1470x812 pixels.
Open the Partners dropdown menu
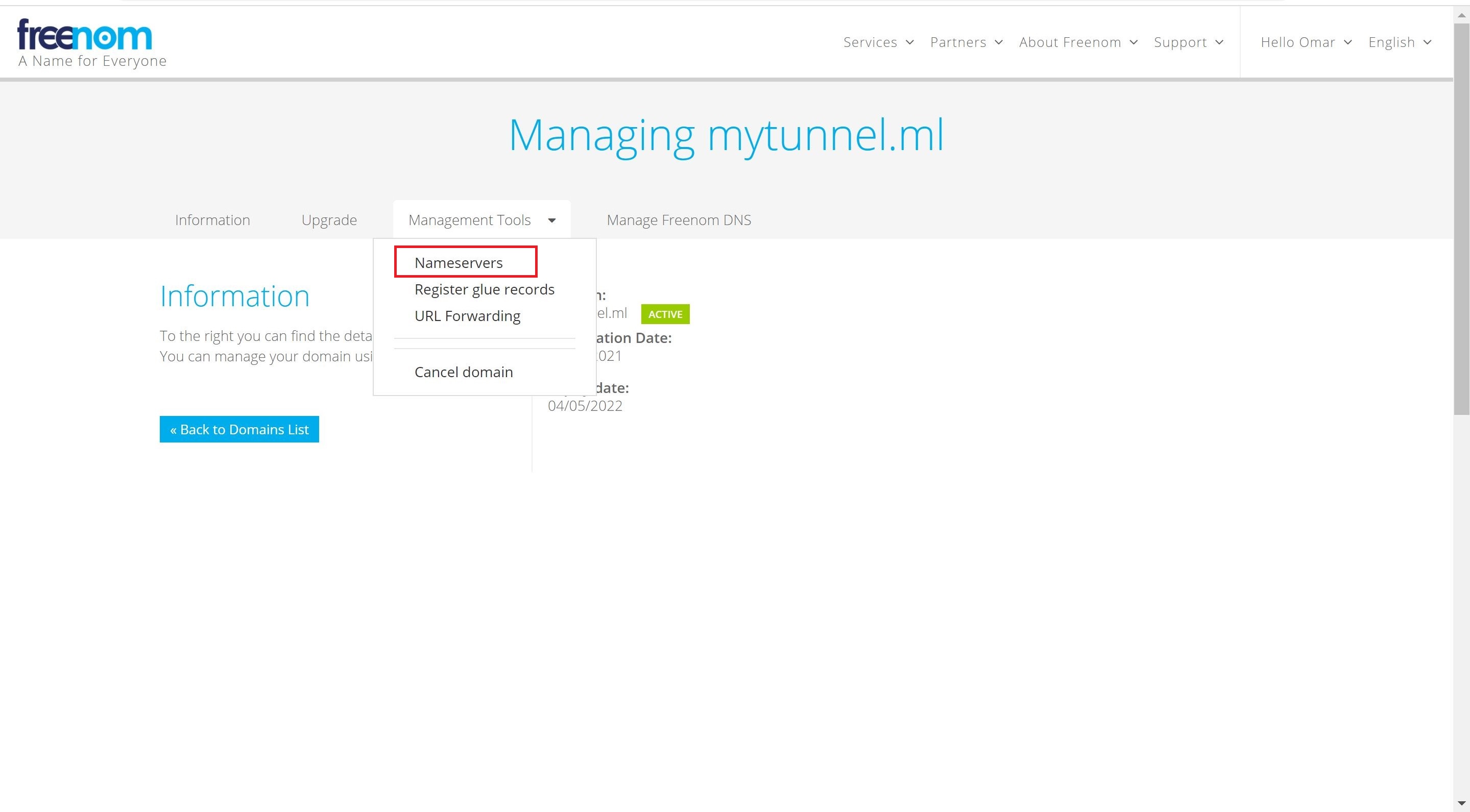click(x=966, y=42)
